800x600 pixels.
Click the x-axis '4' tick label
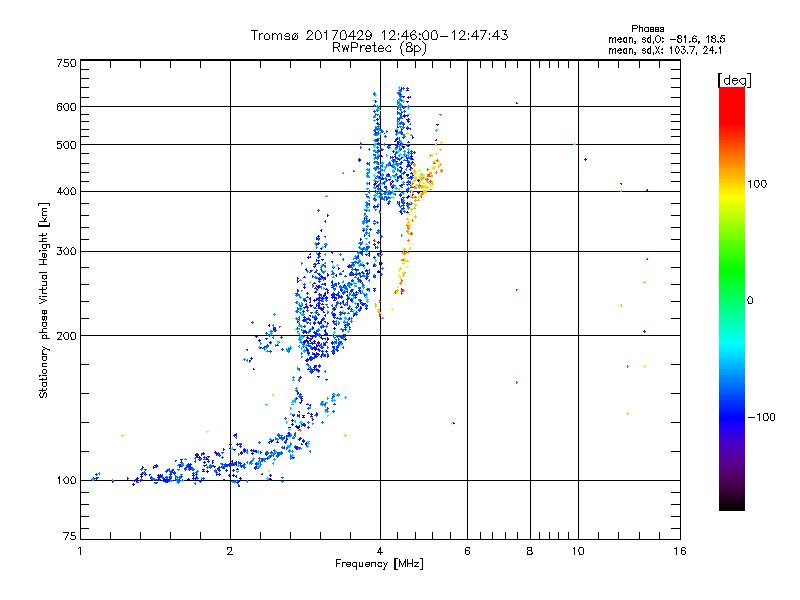pos(380,551)
